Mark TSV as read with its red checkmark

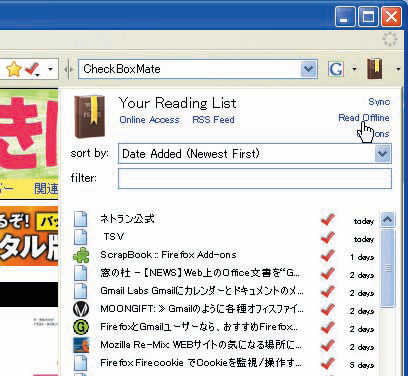(x=328, y=237)
